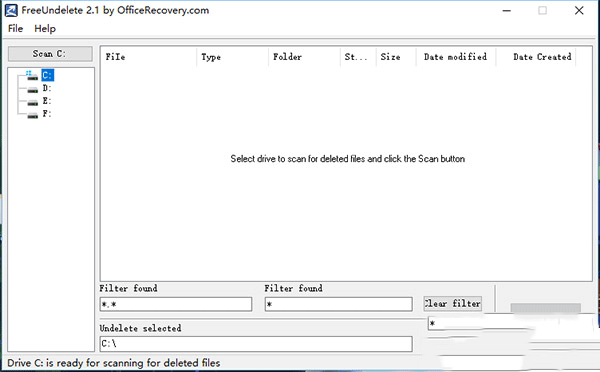Close the FreeUndelete window
This screenshot has width=600, height=372.
[x=579, y=10]
